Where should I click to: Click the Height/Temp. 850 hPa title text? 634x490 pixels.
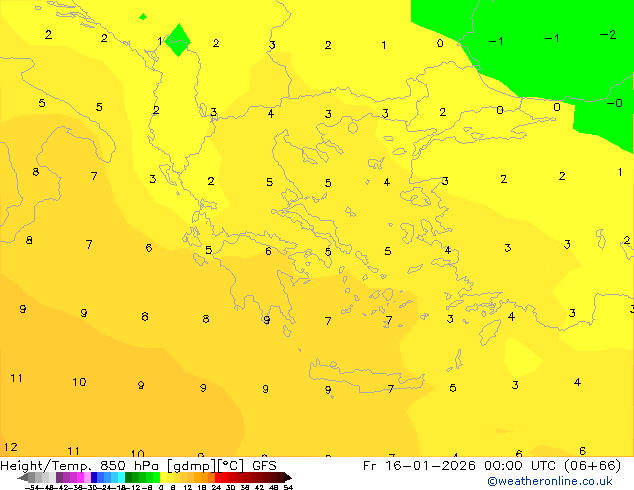(x=82, y=466)
